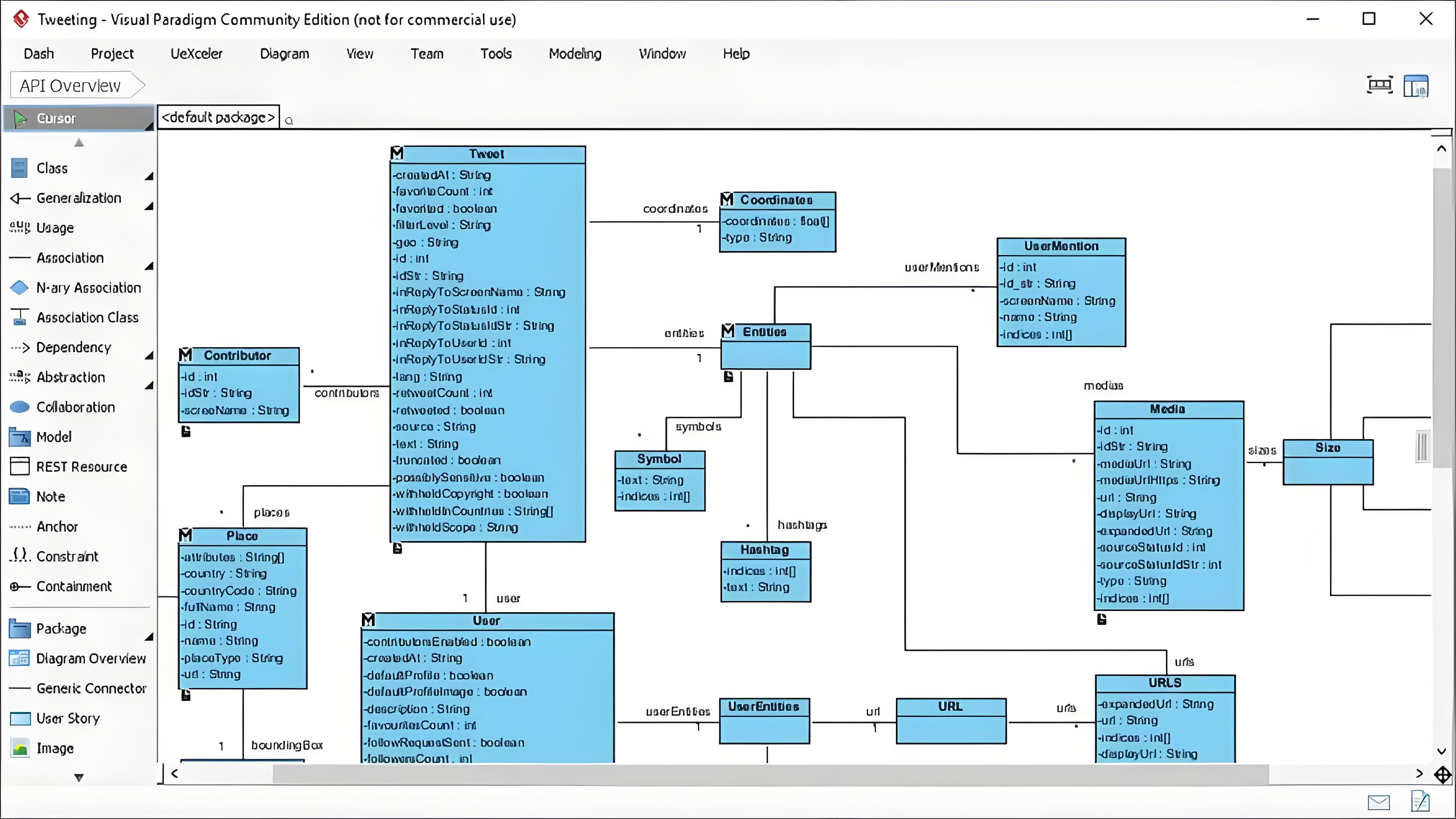Select the Dependency tool
This screenshot has width=1456, height=819.
73,346
